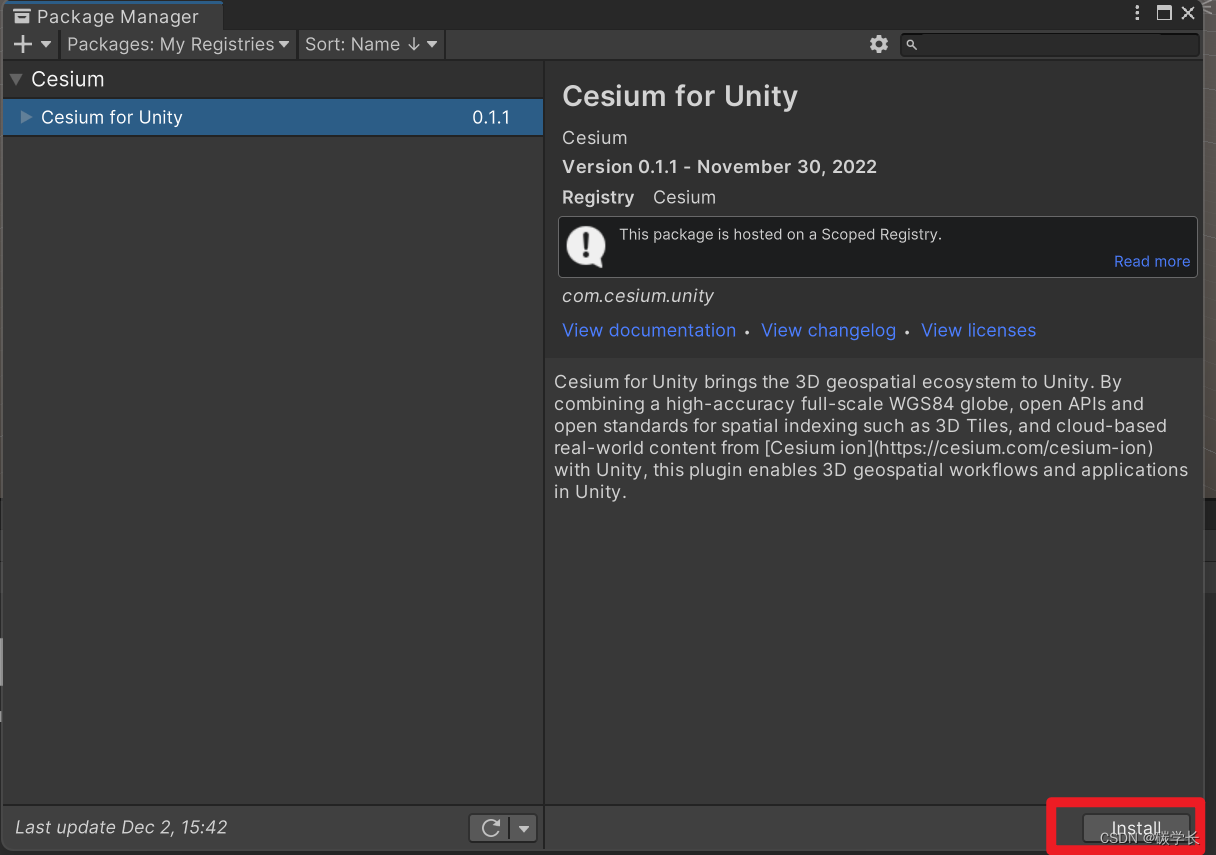Click the com.cesium.unity package name
1216x855 pixels.
pos(638,296)
